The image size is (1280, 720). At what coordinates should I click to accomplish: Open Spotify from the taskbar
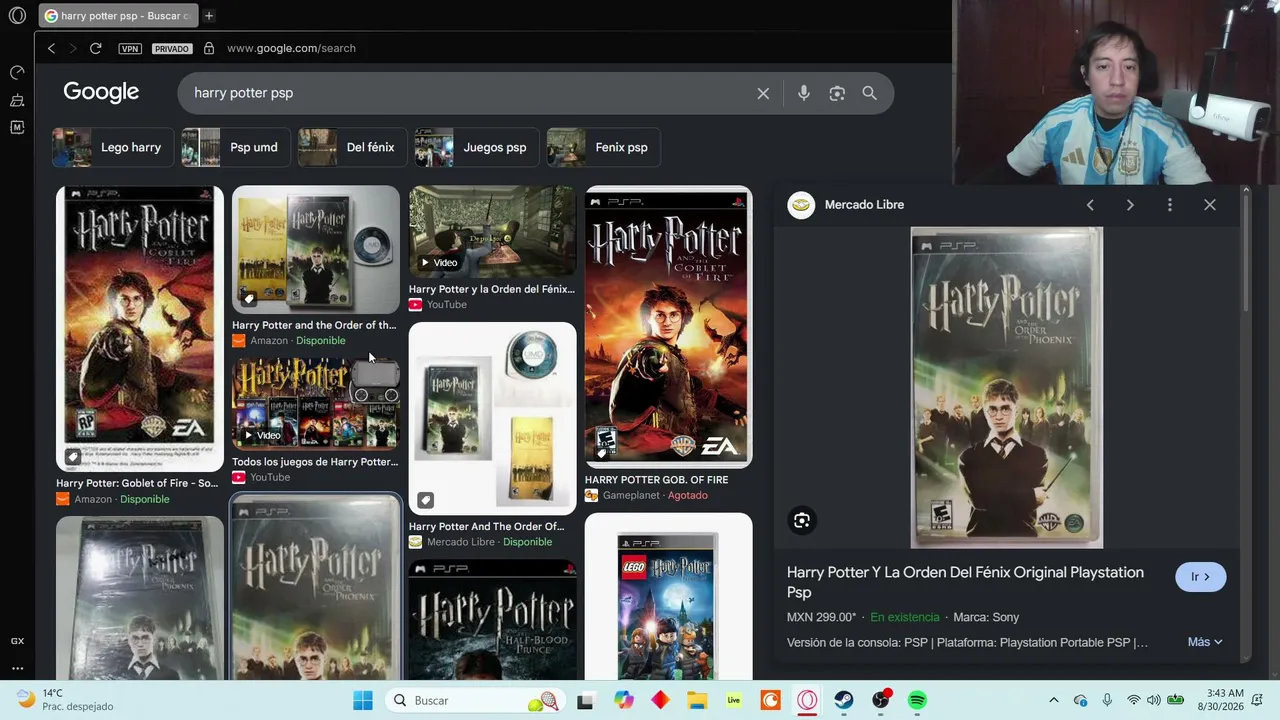pyautogui.click(x=917, y=700)
